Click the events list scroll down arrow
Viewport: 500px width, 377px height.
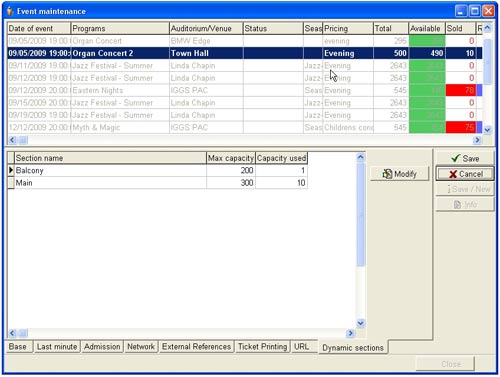pyautogui.click(x=487, y=130)
